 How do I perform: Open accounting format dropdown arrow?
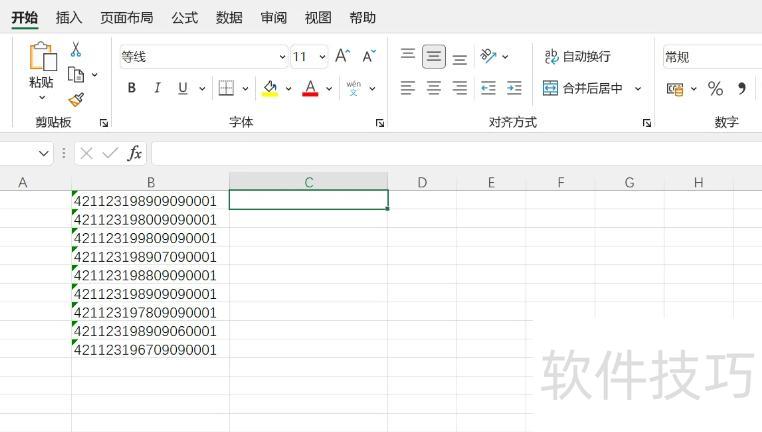click(693, 88)
